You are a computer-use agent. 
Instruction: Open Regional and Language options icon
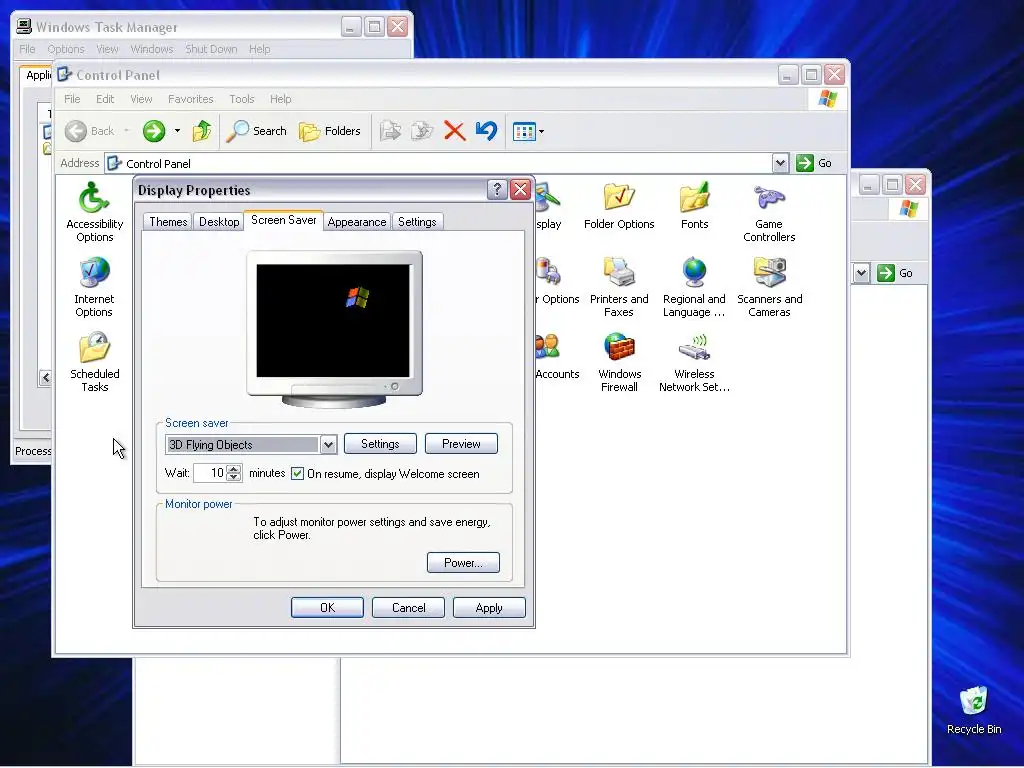[694, 287]
